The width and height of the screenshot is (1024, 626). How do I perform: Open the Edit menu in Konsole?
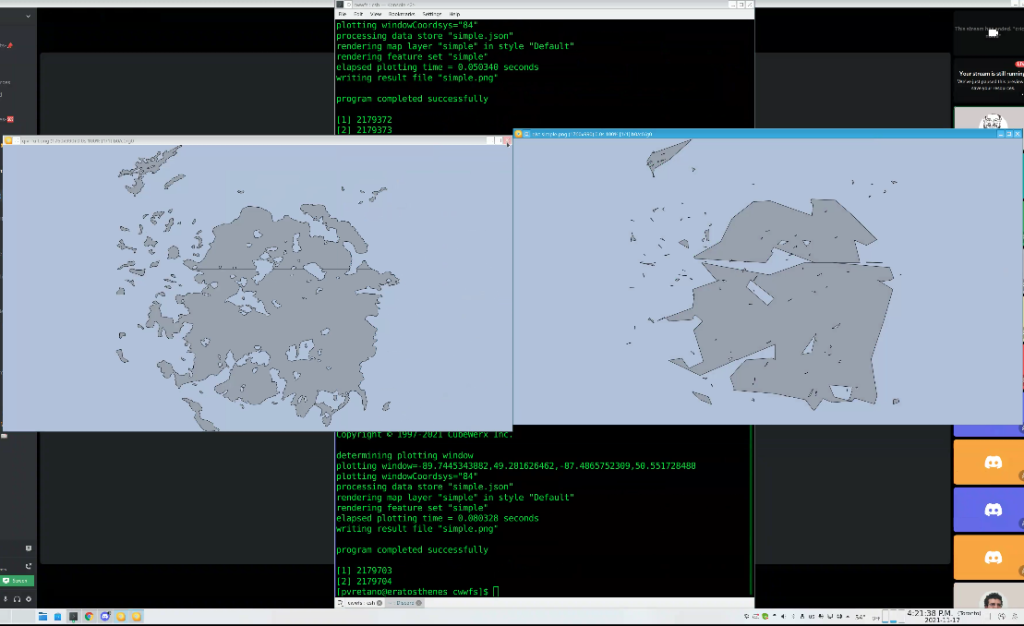tap(358, 14)
